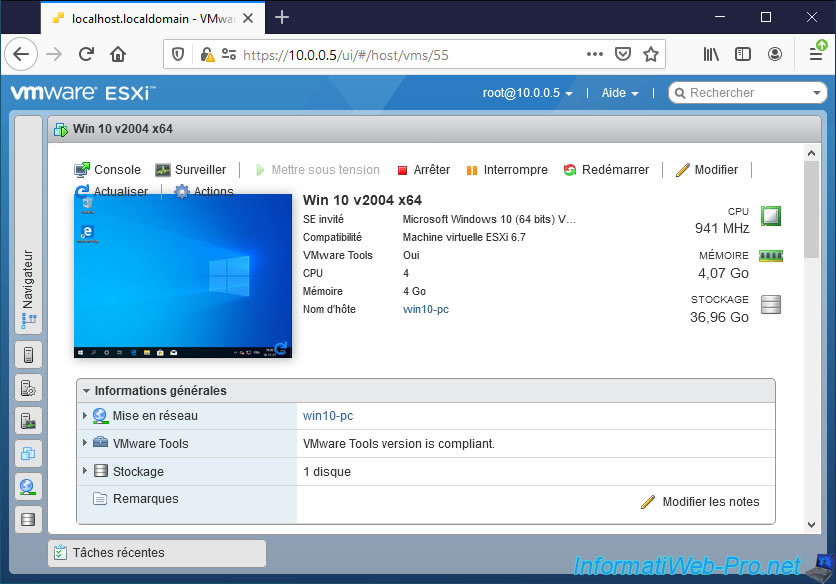
Task: Open the VM Console
Action: click(107, 170)
